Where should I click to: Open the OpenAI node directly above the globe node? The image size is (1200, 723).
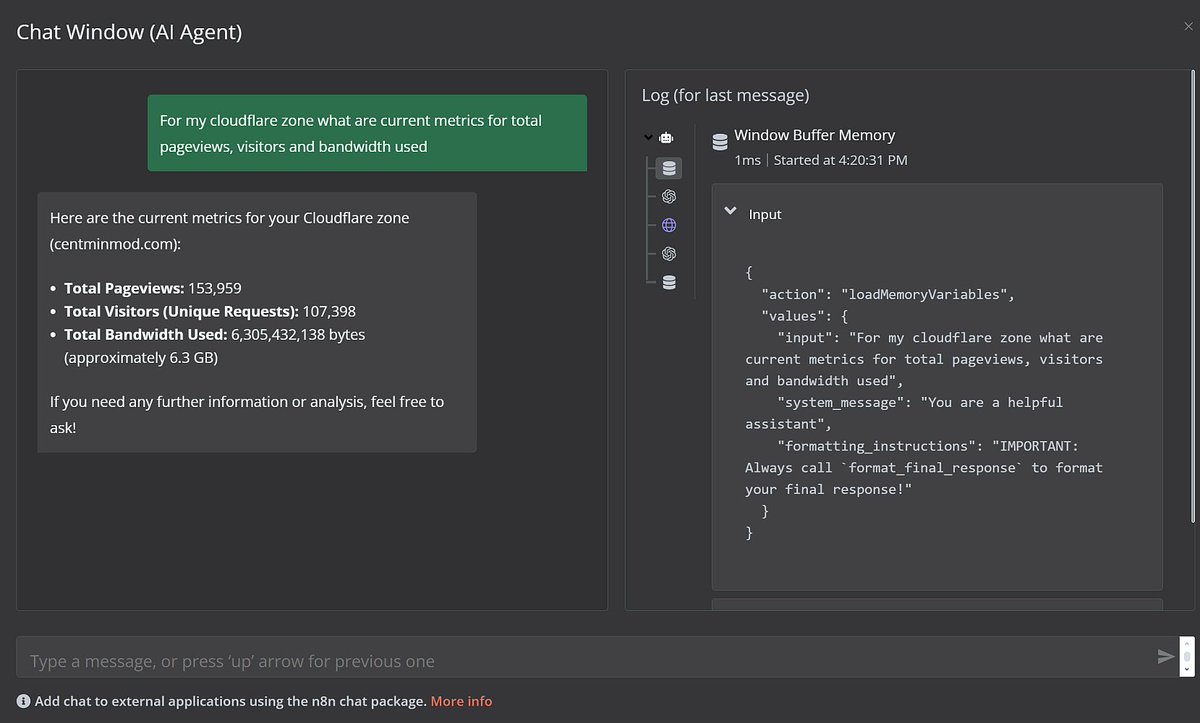[669, 197]
